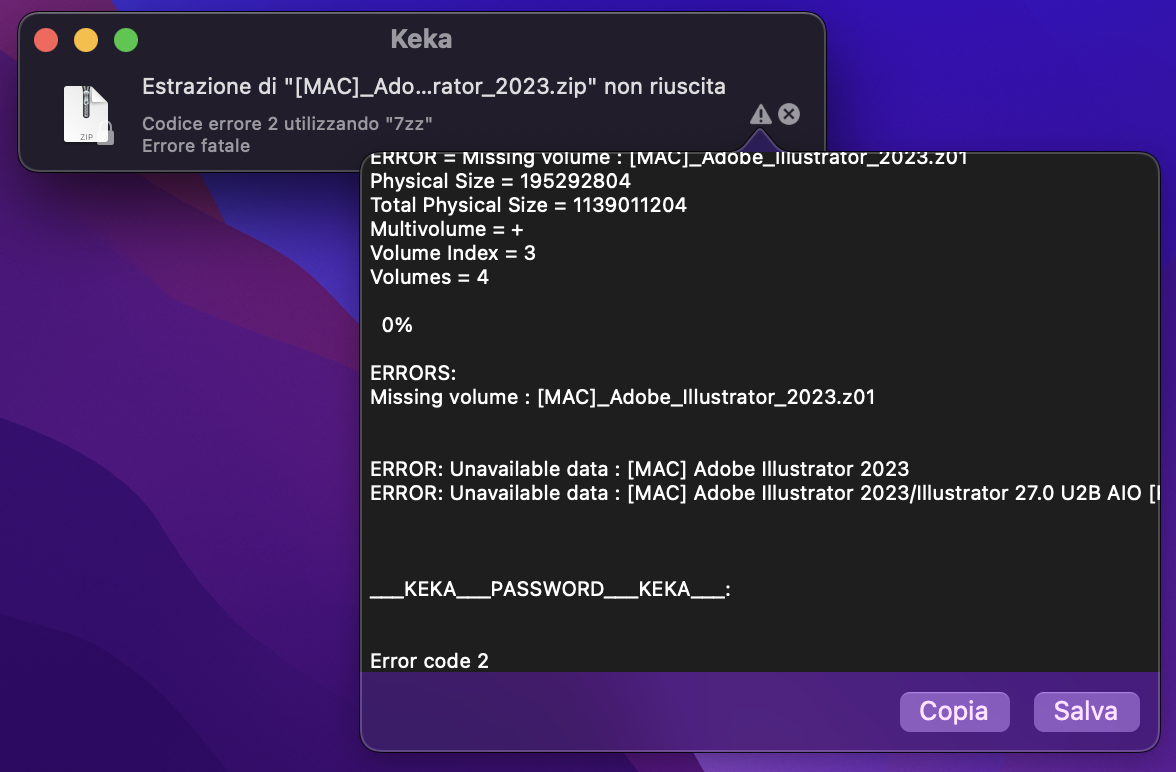The width and height of the screenshot is (1176, 772).
Task: Click the 'Physical Size = 195292804' line
Action: tap(500, 181)
